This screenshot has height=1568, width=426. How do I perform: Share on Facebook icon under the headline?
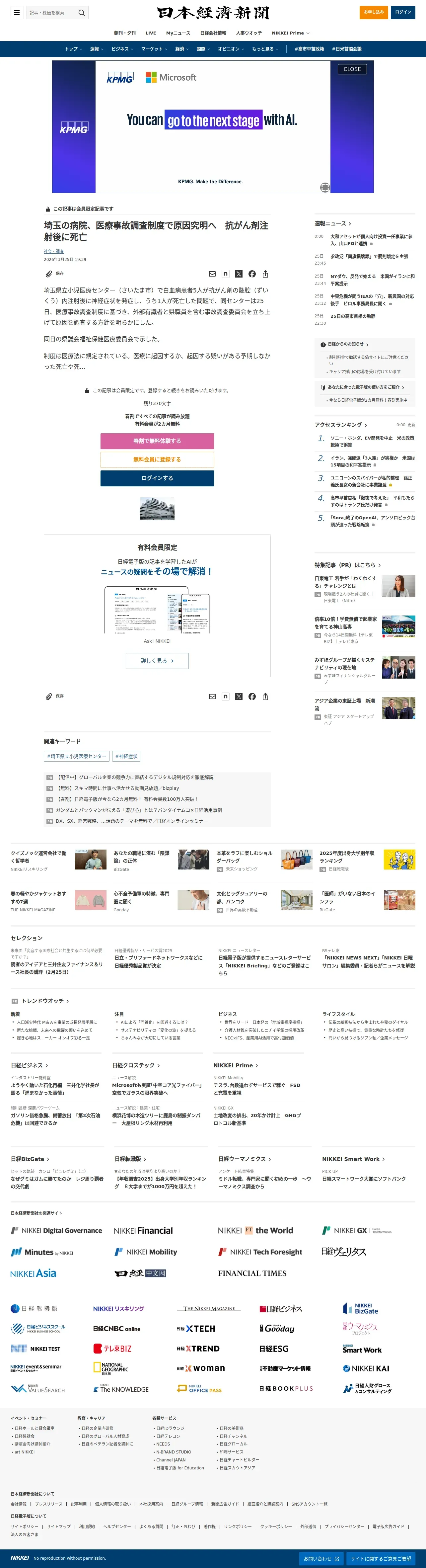tap(252, 274)
